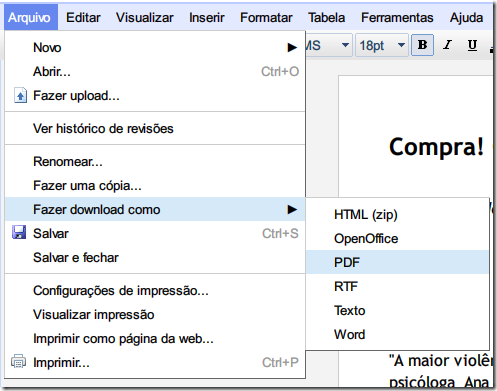
Task: Download as RTF format
Action: tap(397, 286)
